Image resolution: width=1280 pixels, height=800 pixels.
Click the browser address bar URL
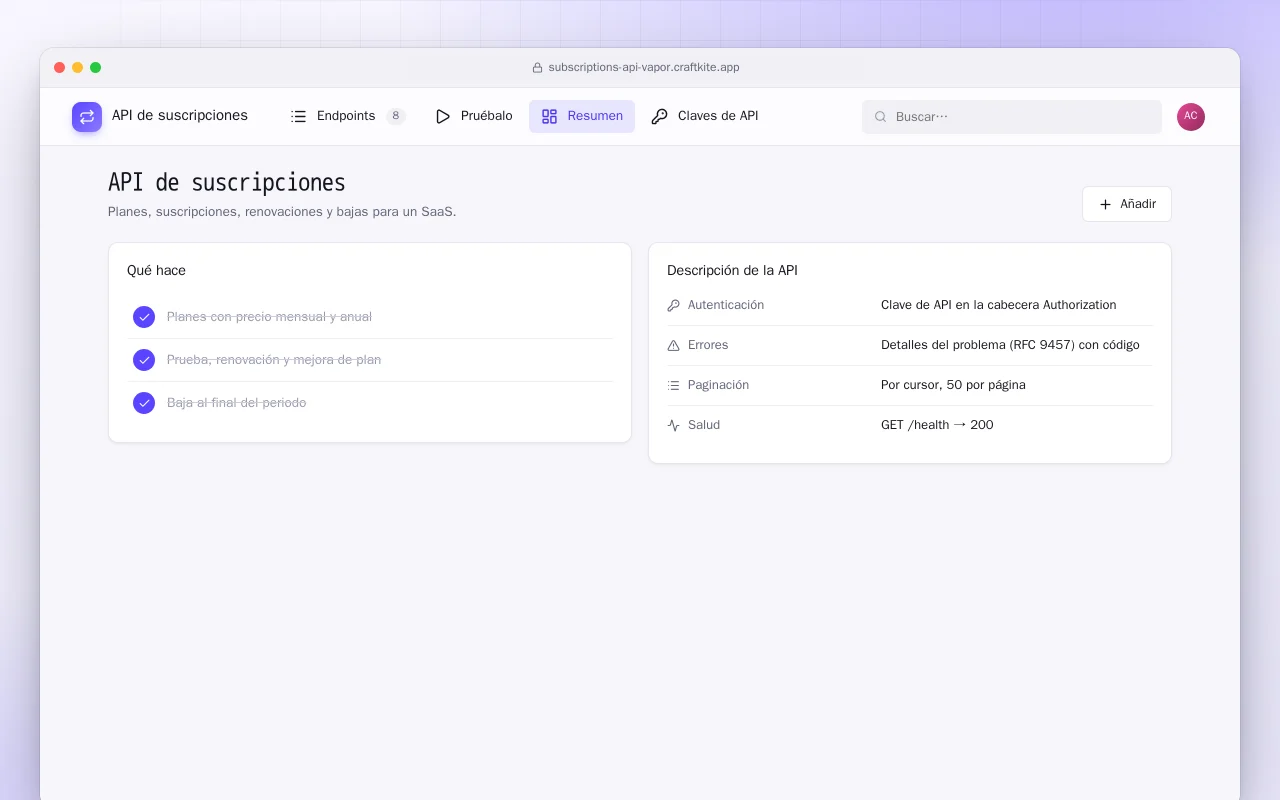coord(644,68)
